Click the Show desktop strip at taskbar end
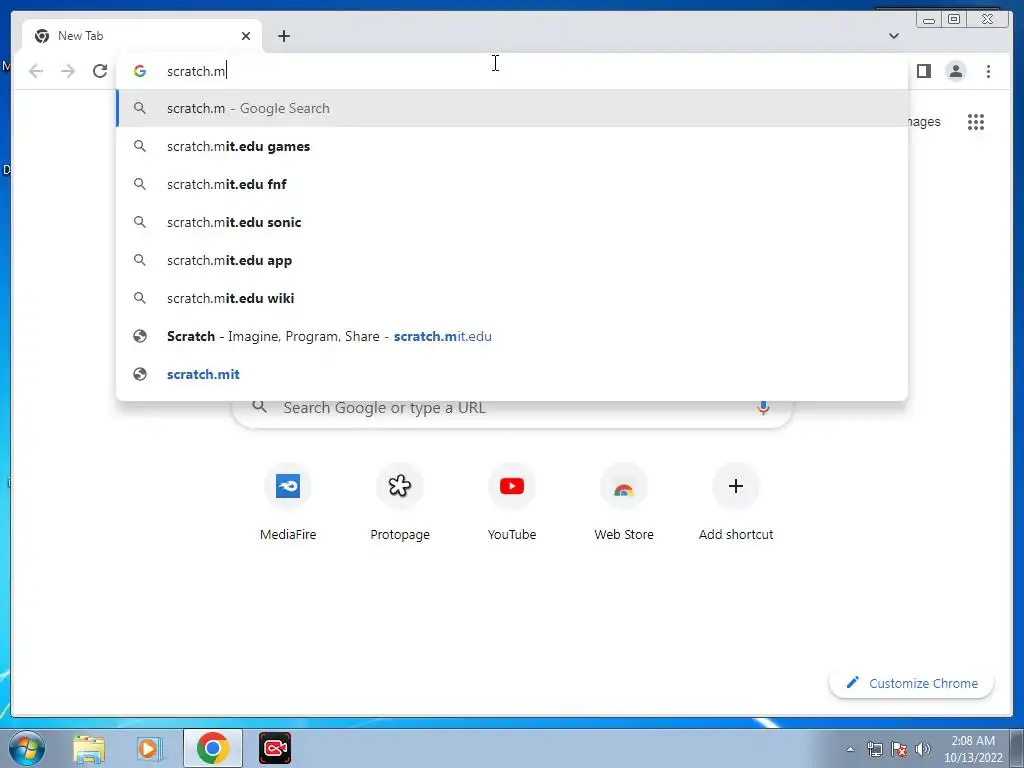The height and width of the screenshot is (768, 1024). click(x=1017, y=748)
